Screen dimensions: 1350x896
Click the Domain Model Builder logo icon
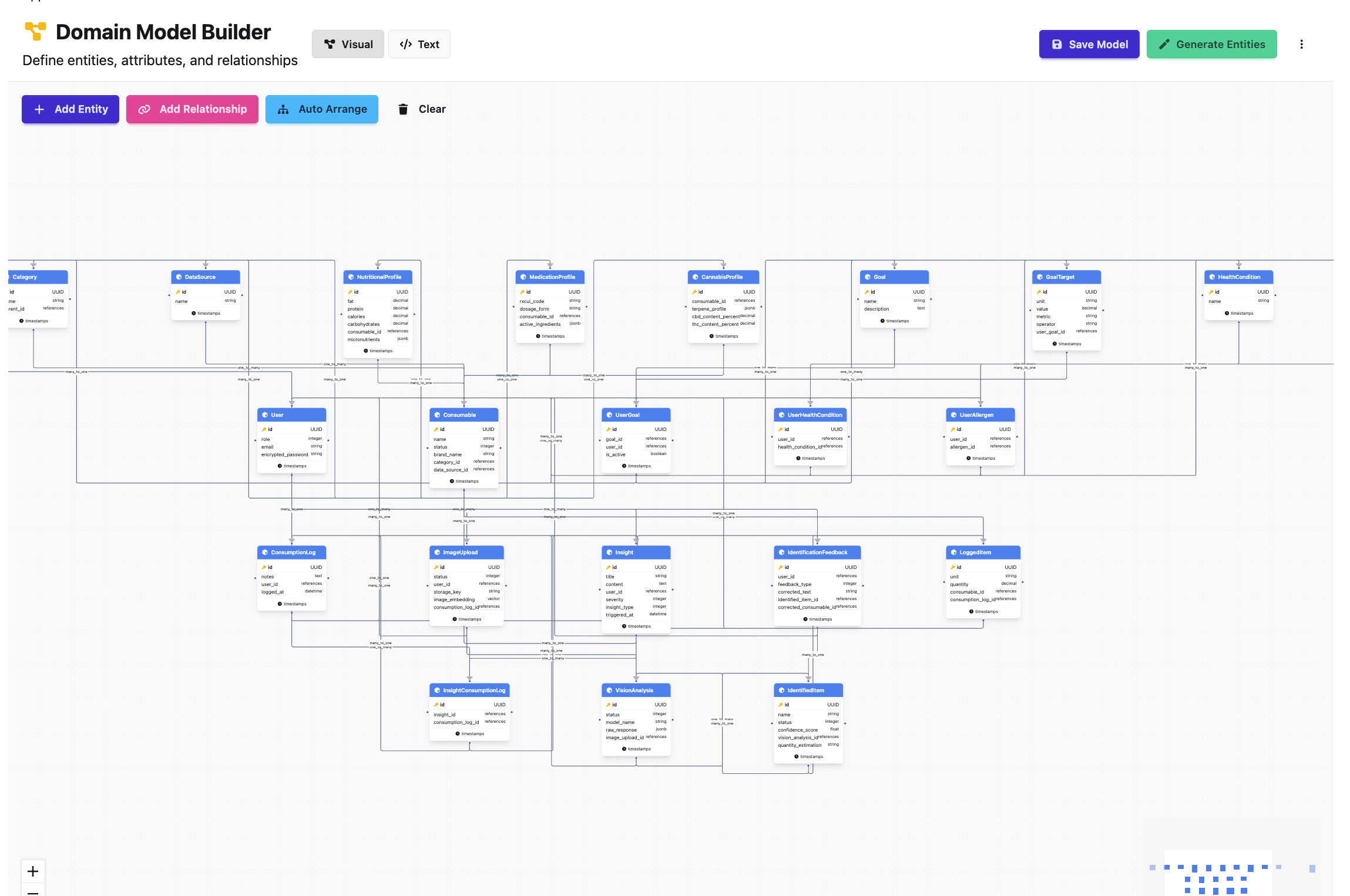click(x=35, y=32)
